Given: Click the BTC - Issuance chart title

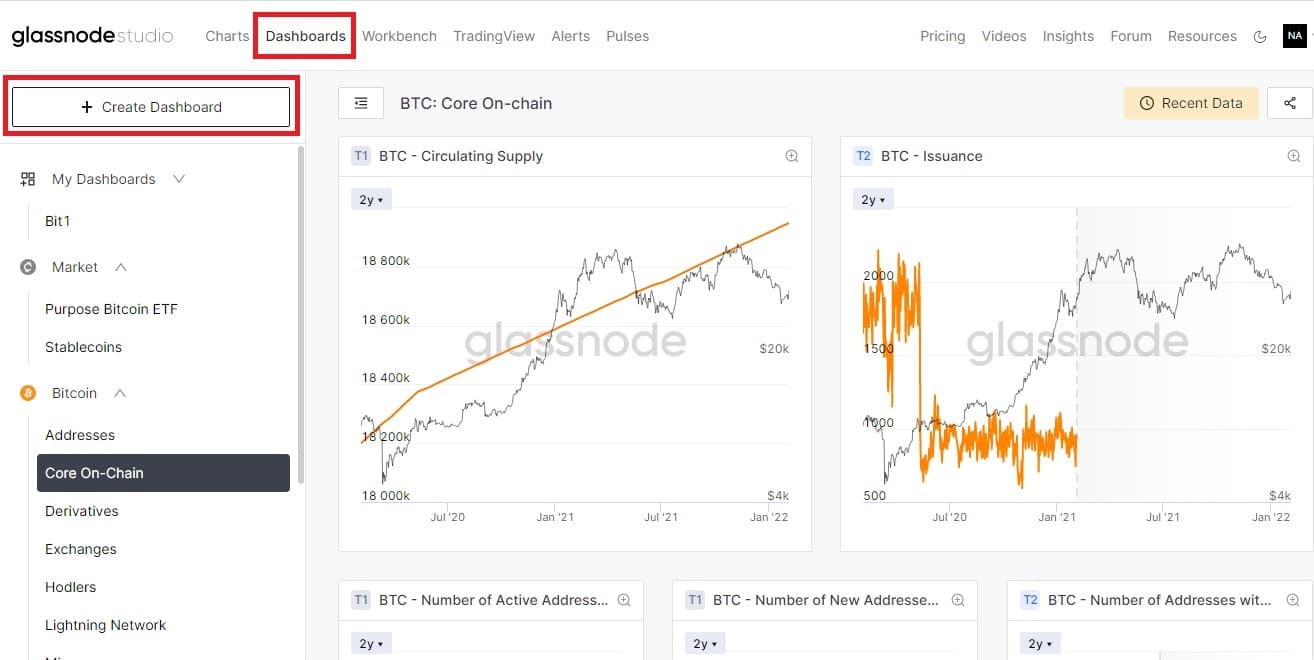Looking at the screenshot, I should click(x=932, y=156).
